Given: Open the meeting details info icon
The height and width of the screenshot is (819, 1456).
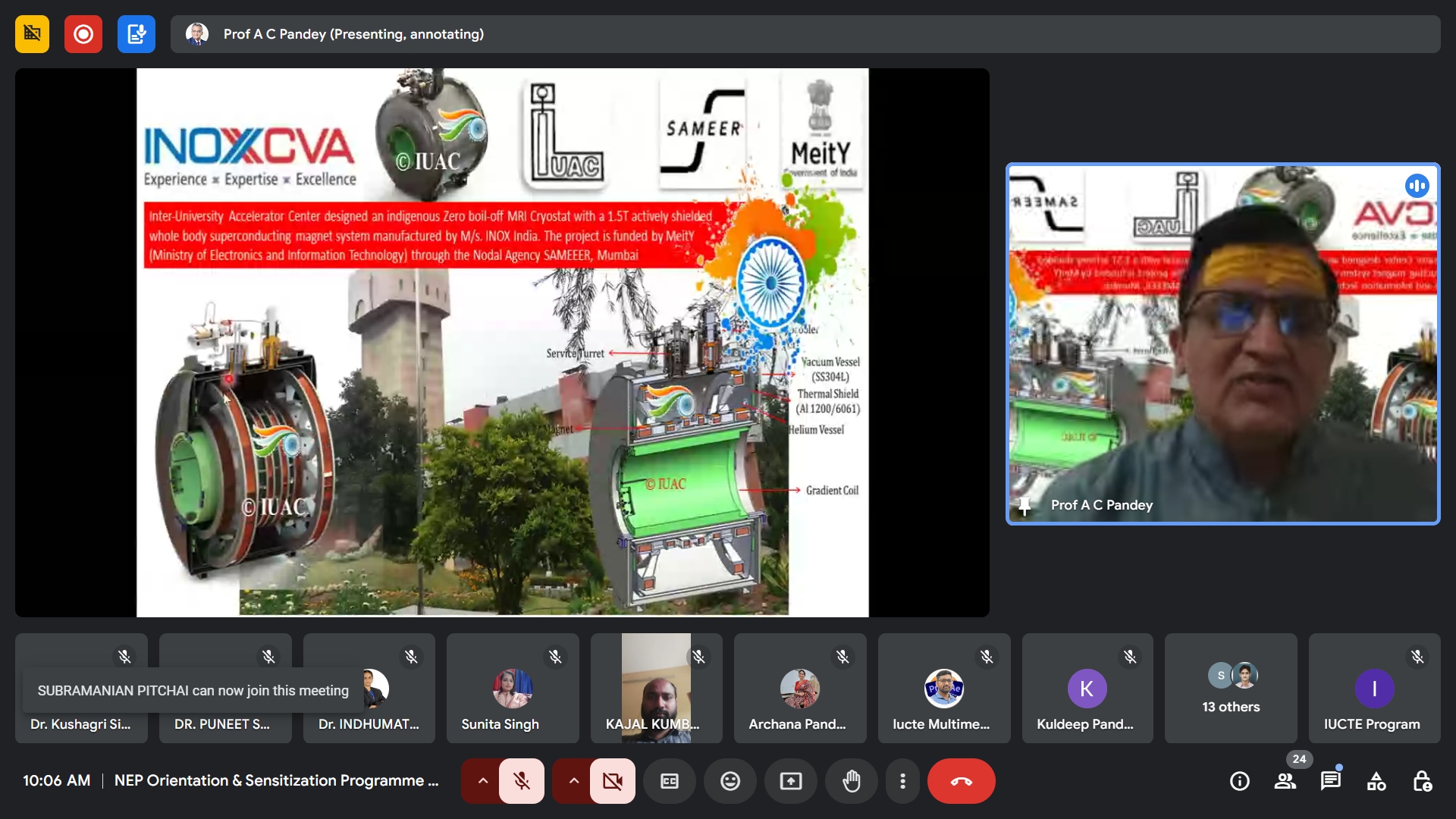Looking at the screenshot, I should click(x=1239, y=781).
